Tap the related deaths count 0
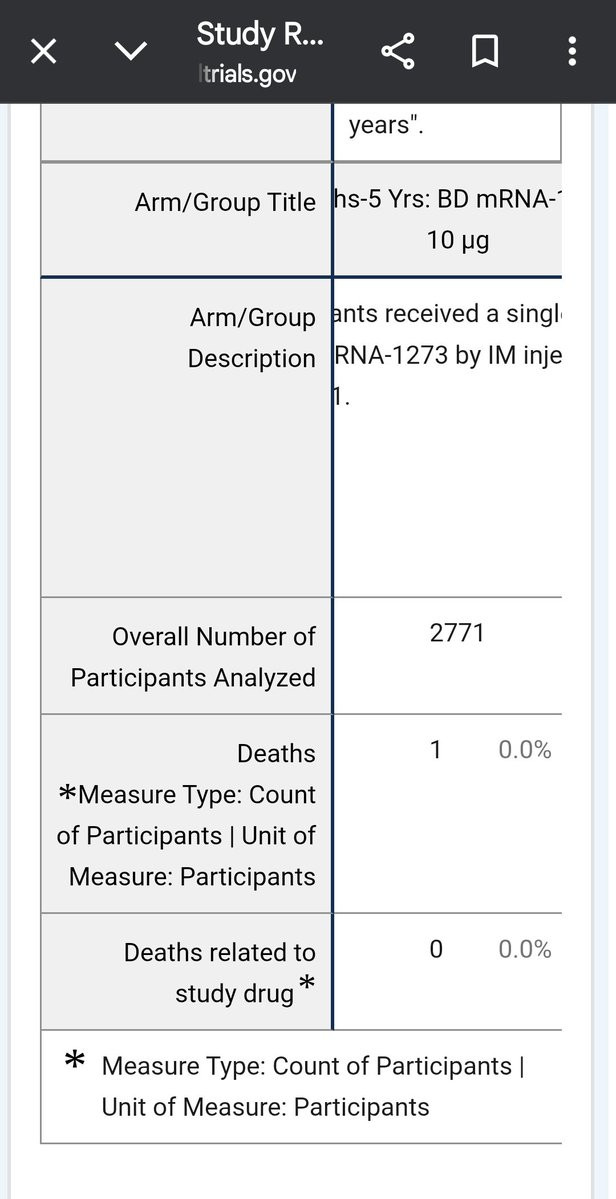The height and width of the screenshot is (1199, 616). [x=436, y=950]
